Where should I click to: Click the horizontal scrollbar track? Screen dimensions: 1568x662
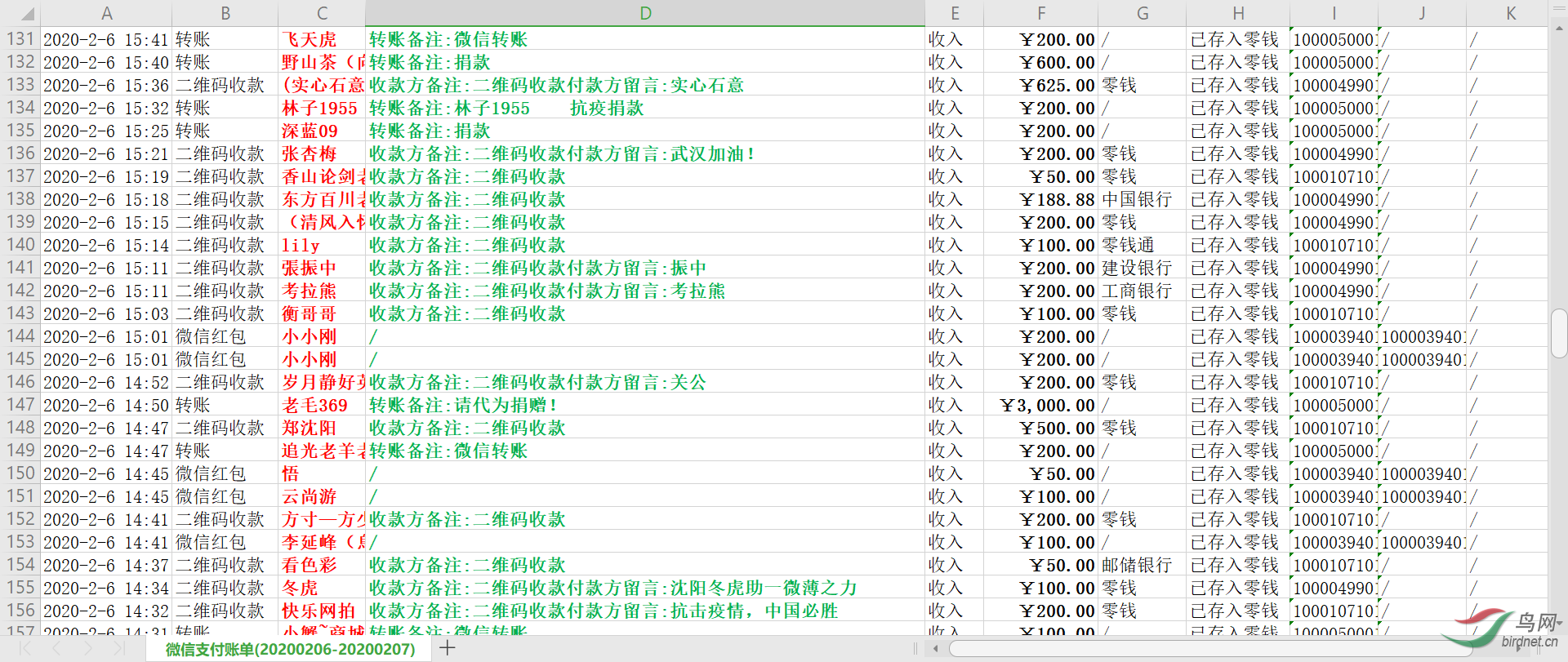(x=1209, y=648)
